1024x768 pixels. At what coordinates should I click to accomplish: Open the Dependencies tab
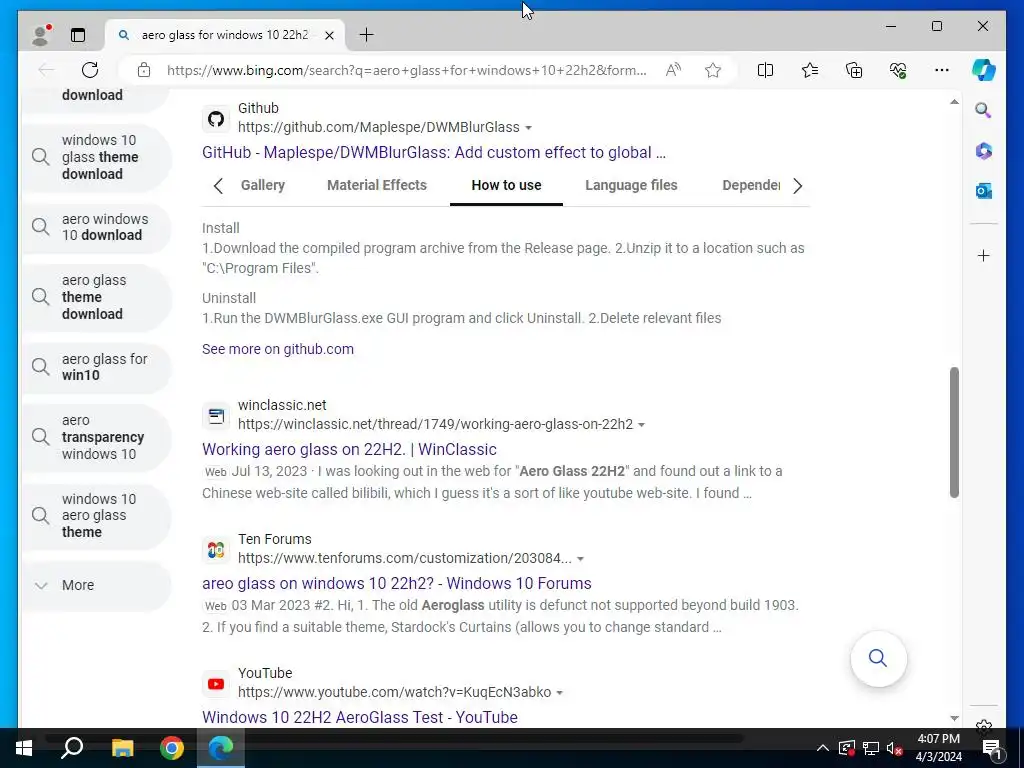point(751,185)
